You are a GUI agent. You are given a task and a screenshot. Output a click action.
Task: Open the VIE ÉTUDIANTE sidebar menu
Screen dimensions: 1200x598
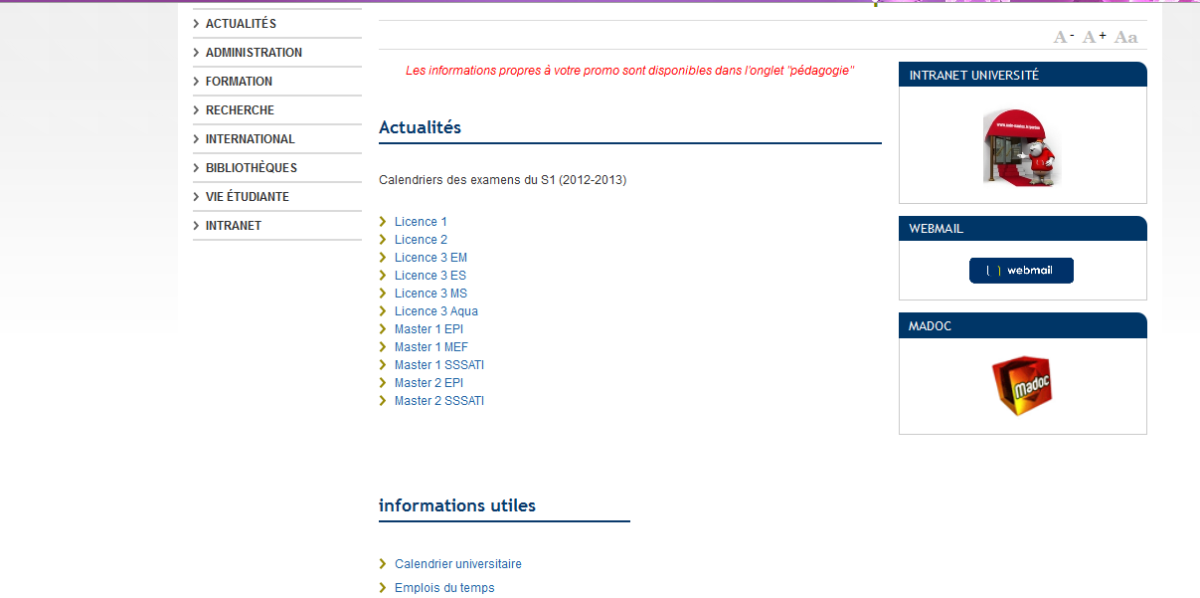[247, 198]
